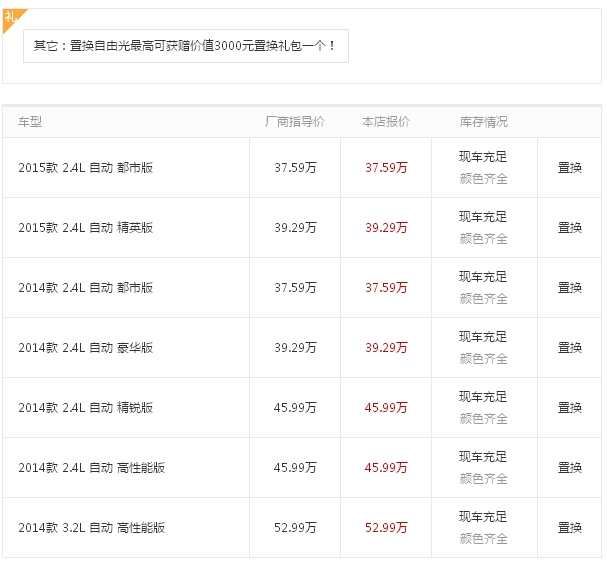Click 置换 for 2015款 2.4L 自动 精英版
Viewport: 607px width, 565px height.
click(569, 228)
